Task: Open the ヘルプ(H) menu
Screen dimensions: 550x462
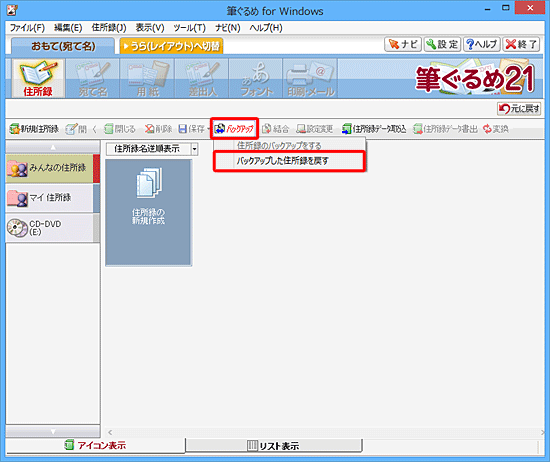Action: tap(266, 28)
